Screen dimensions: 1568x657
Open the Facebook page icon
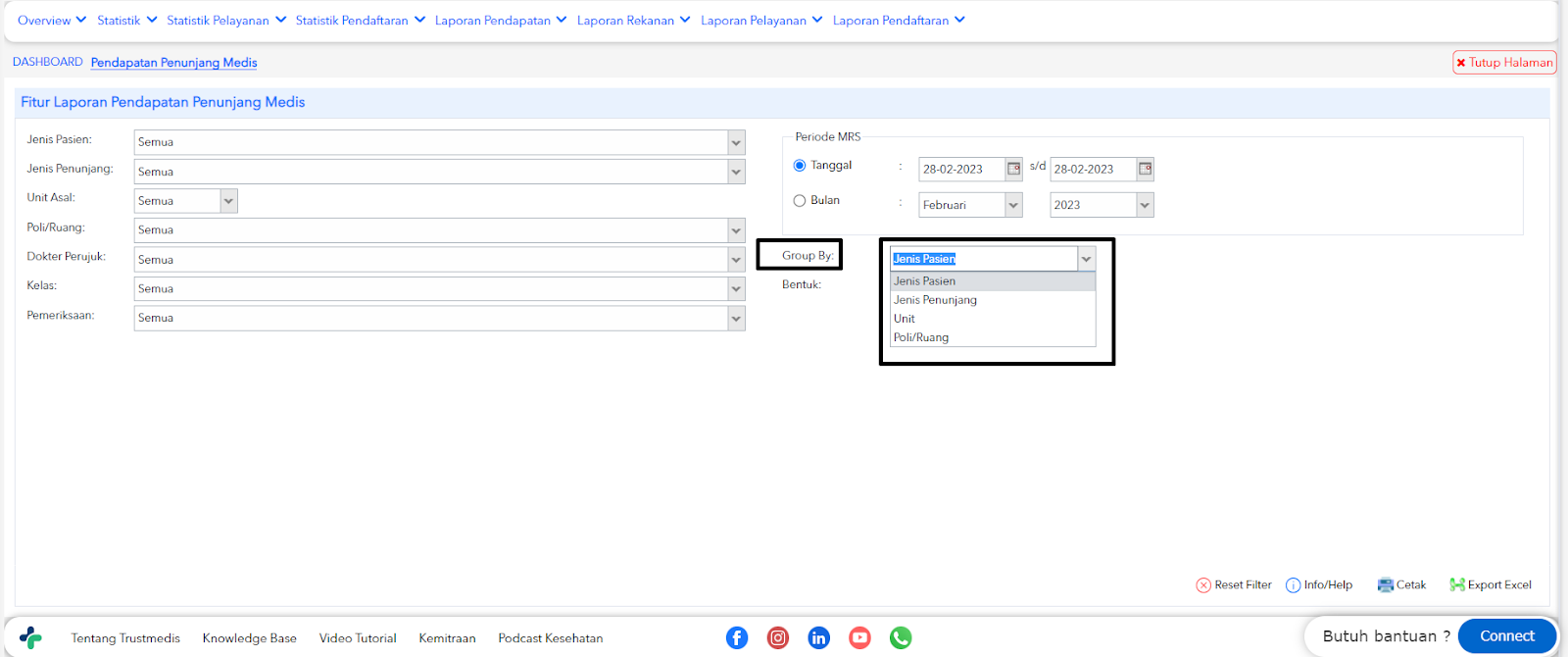[737, 637]
